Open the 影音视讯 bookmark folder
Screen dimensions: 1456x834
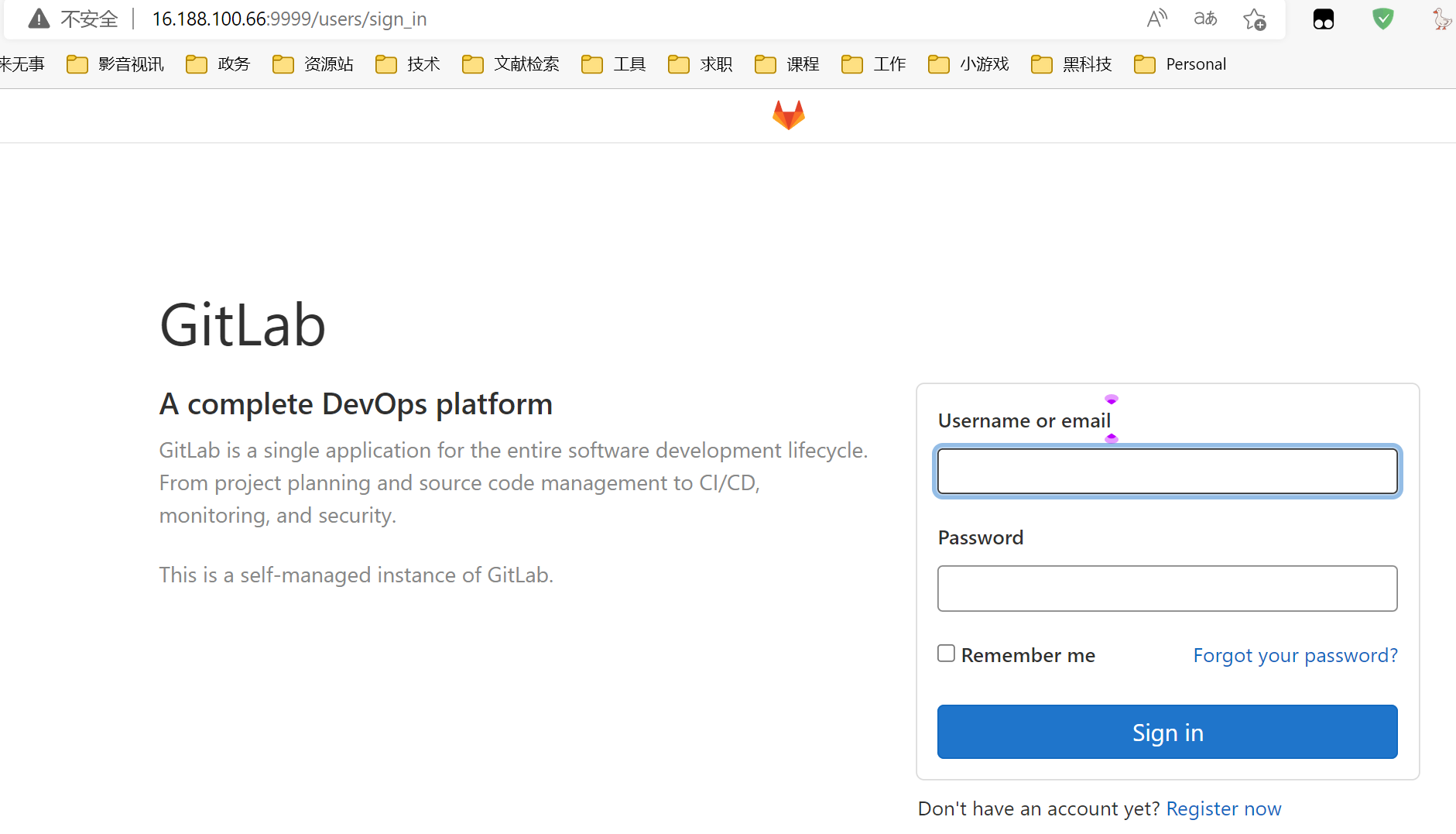pos(115,64)
